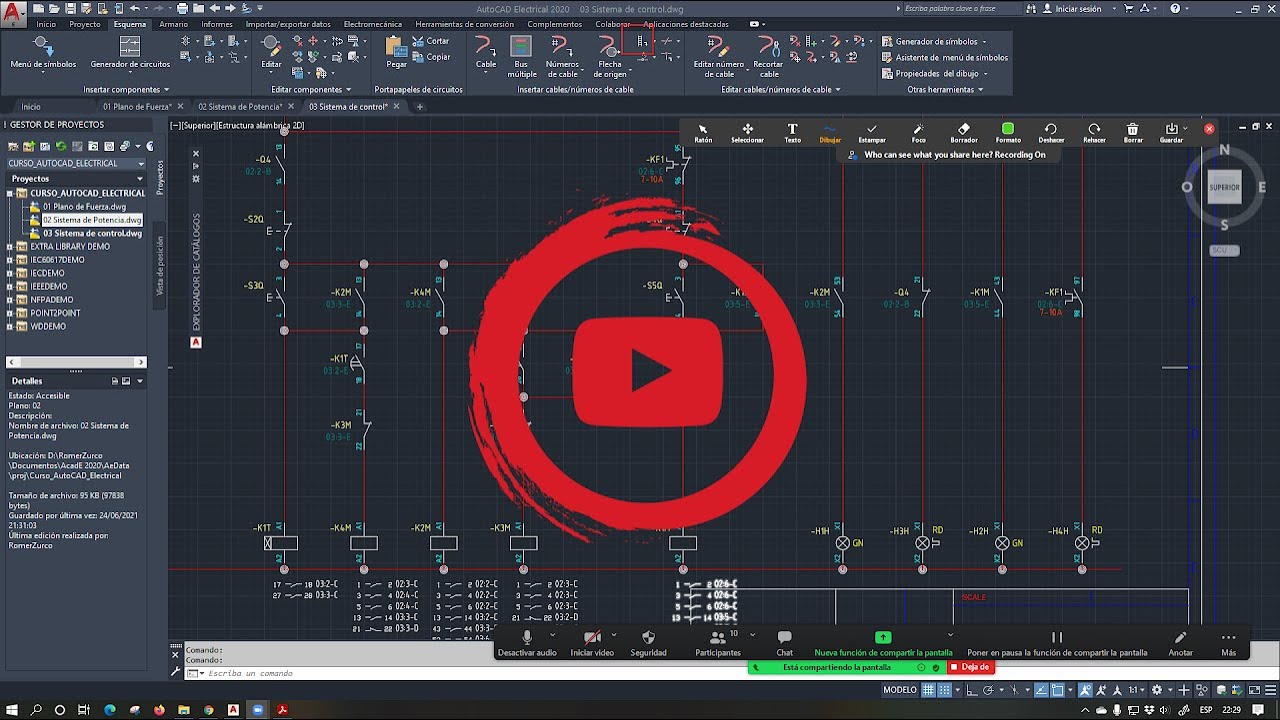Image resolution: width=1280 pixels, height=720 pixels.
Task: Switch to the Proyecto ribbon tab
Action: pos(85,24)
